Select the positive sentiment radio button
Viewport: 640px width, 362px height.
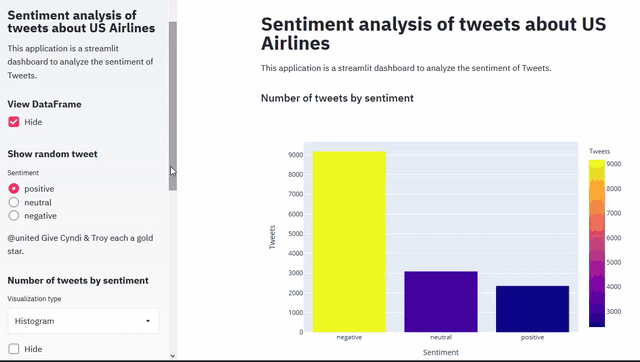pos(13,189)
